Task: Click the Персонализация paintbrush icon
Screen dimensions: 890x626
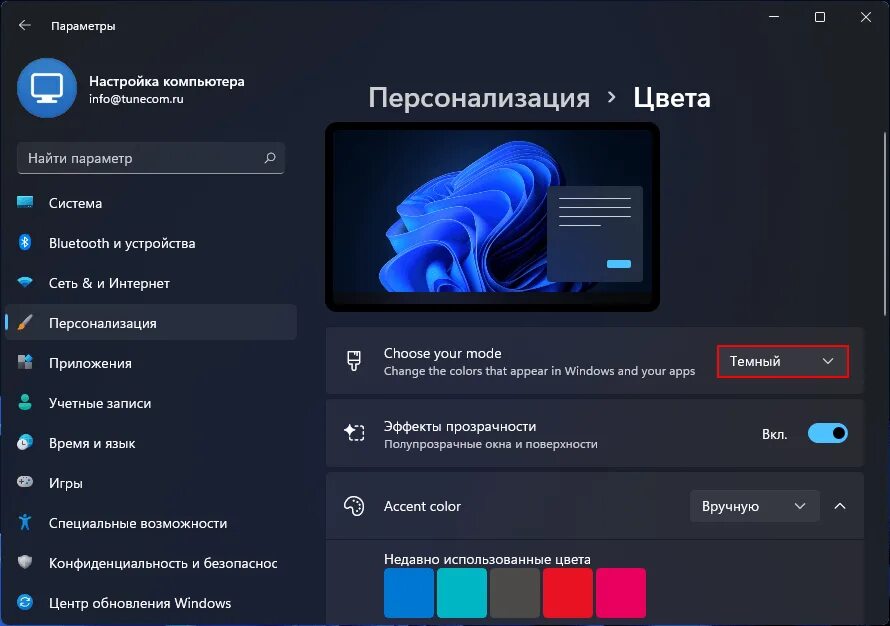Action: (x=25, y=322)
